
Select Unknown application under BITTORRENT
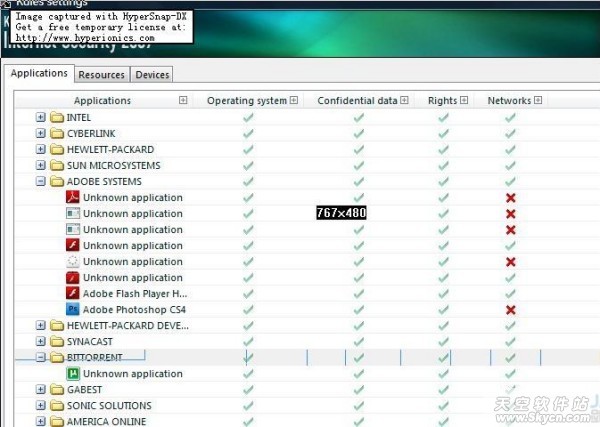click(133, 373)
